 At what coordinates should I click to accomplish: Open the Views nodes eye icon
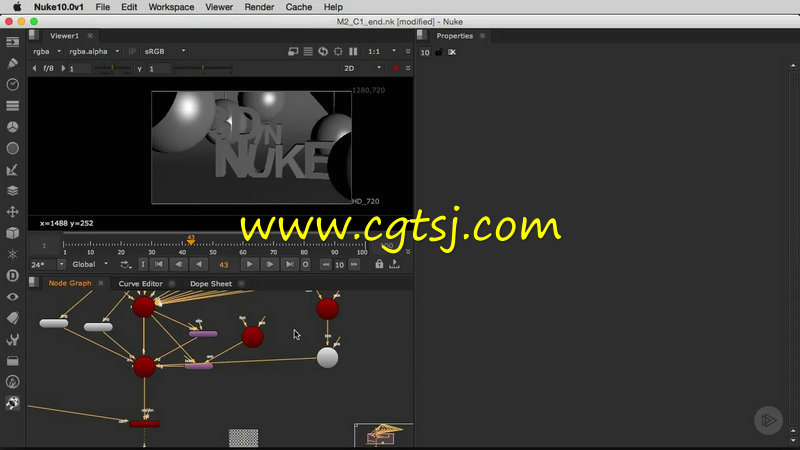(13, 296)
